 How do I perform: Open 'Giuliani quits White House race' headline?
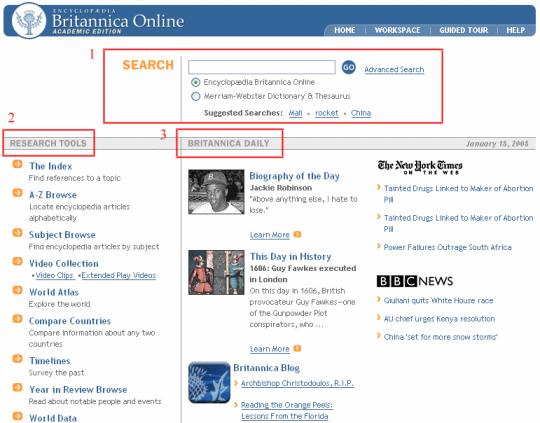[x=438, y=301]
